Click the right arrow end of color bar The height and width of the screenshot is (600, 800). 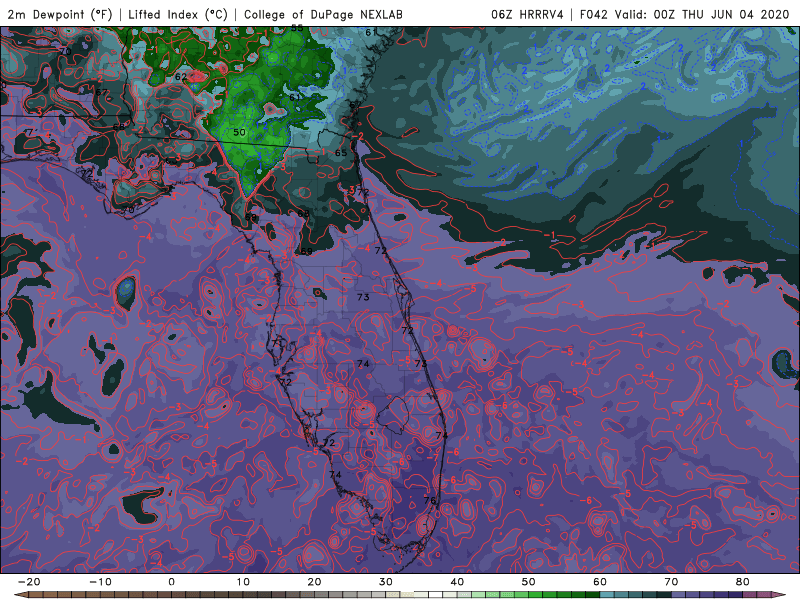[779, 595]
